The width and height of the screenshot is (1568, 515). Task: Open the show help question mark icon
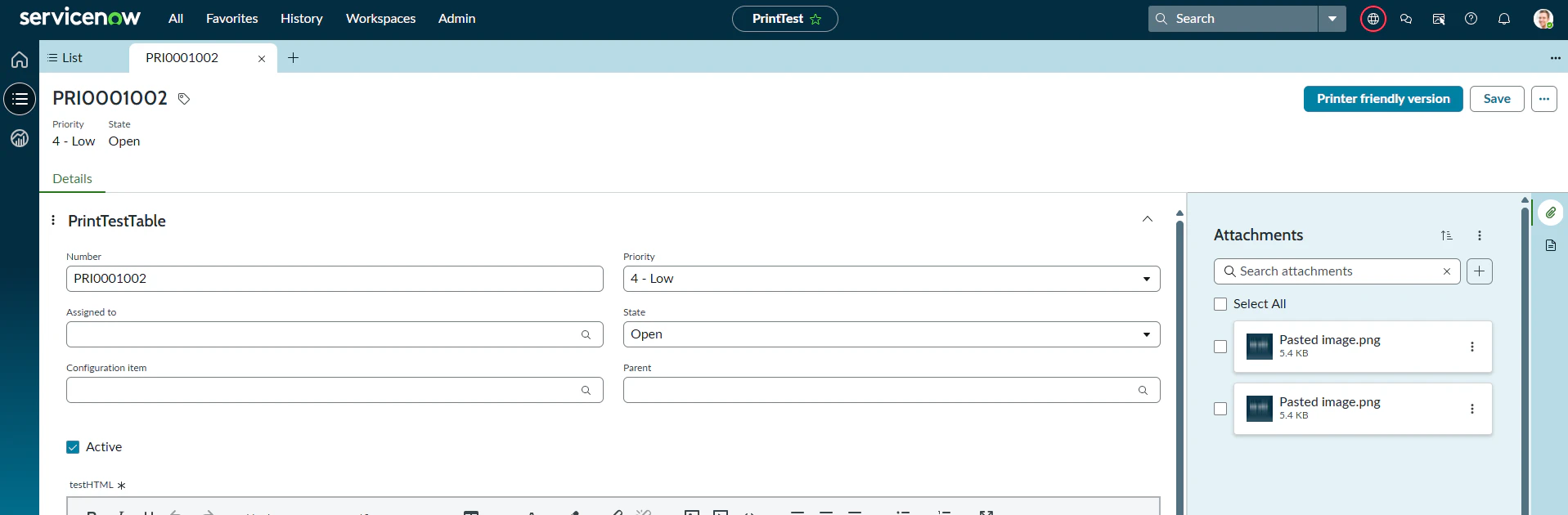click(1471, 19)
